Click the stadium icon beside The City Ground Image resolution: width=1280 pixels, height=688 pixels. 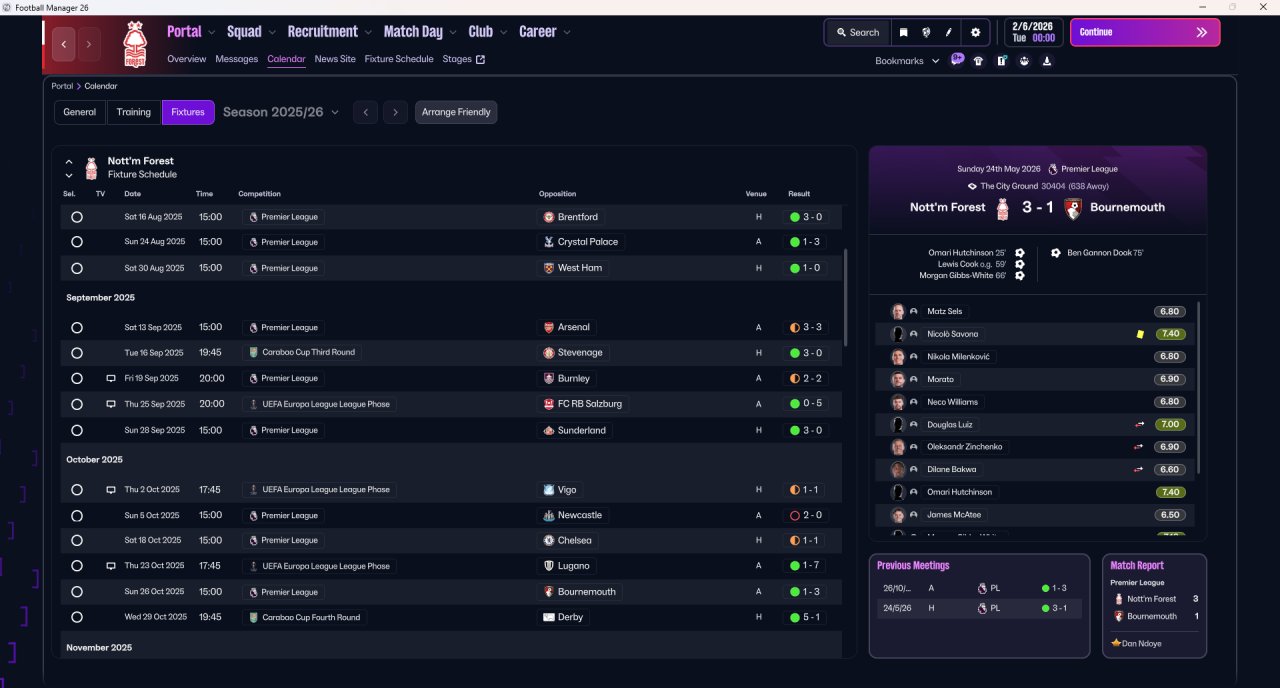click(972, 186)
